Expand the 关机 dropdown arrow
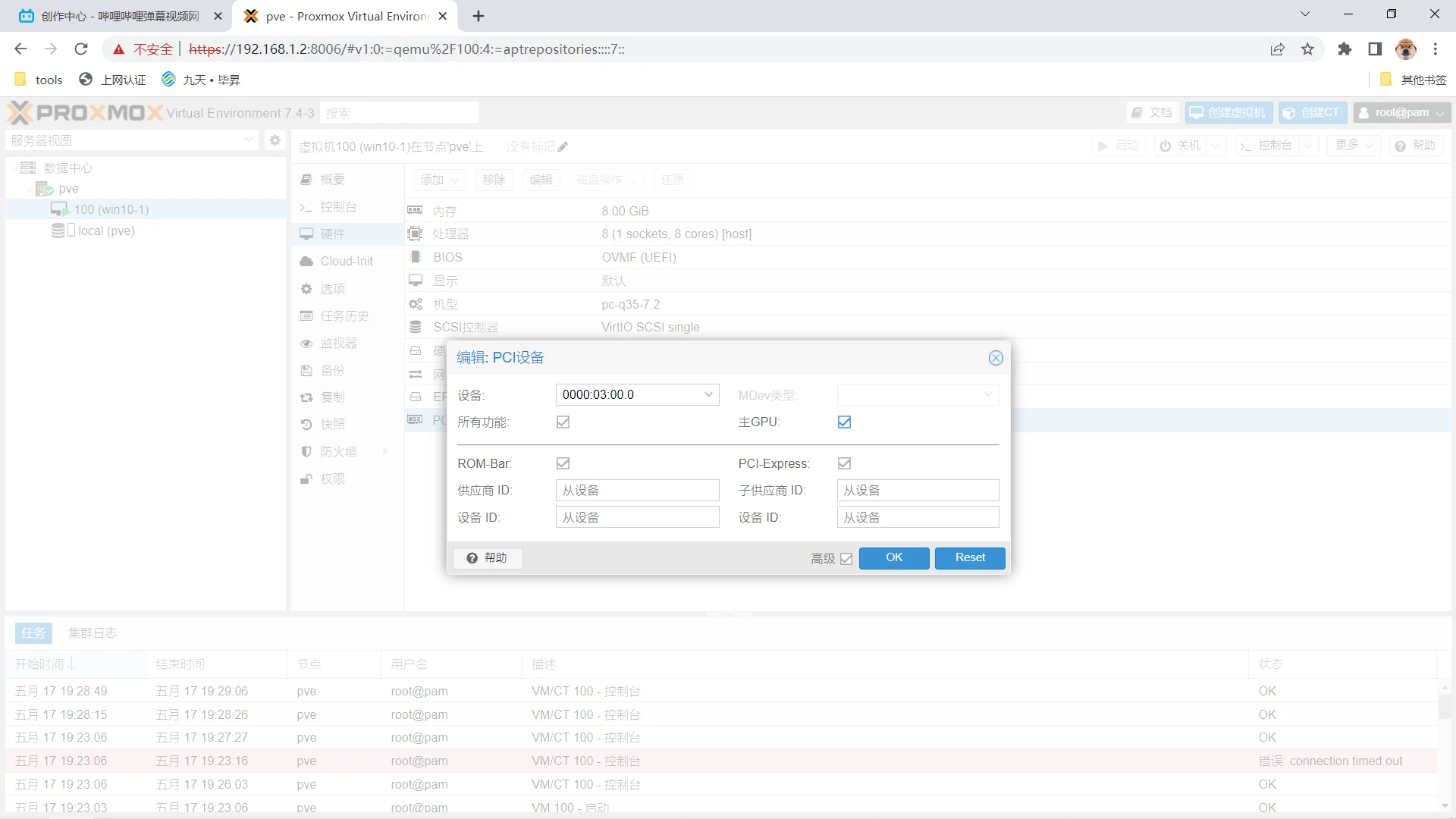 (x=1216, y=145)
